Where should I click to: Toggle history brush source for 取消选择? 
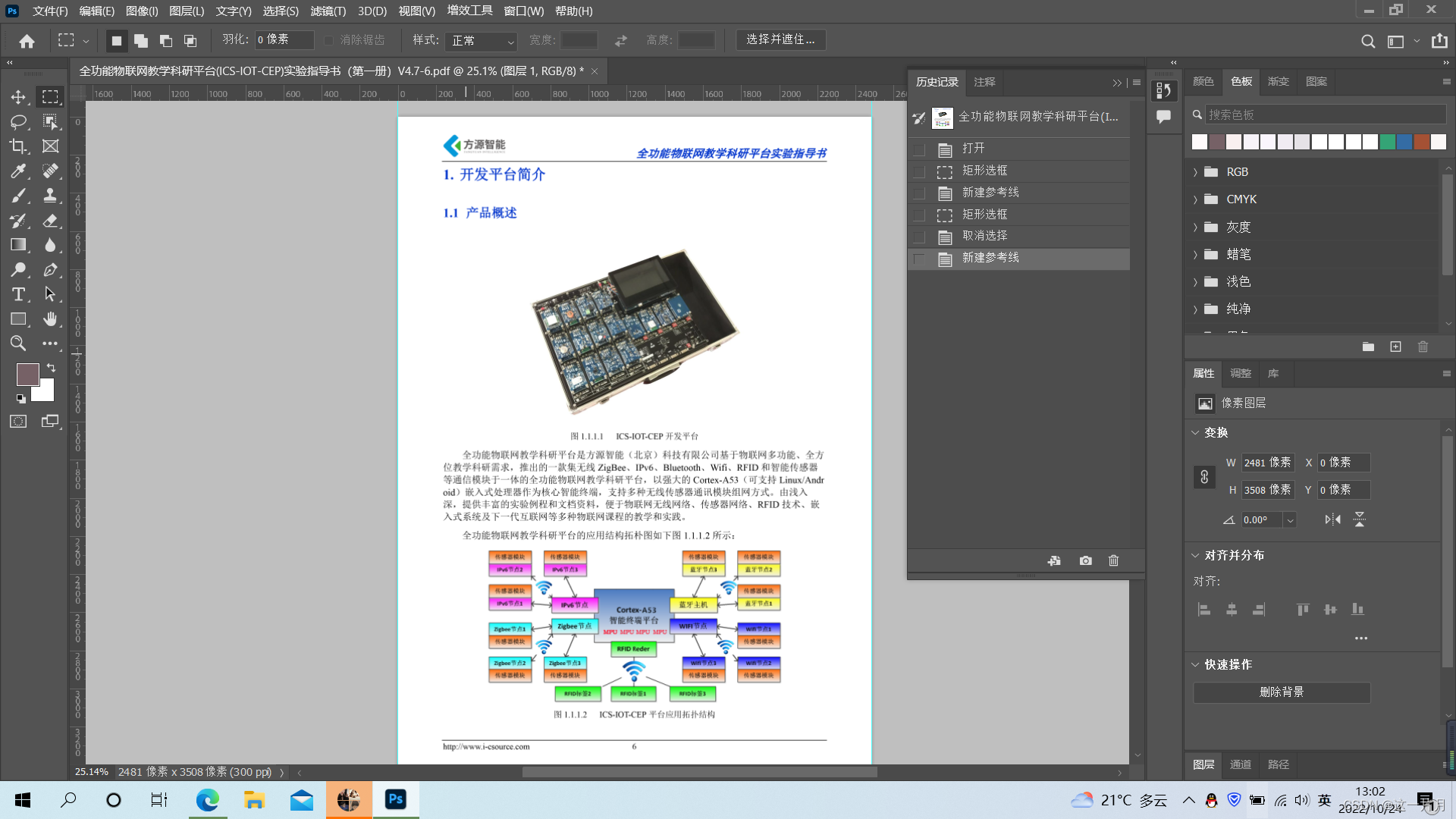tap(919, 237)
